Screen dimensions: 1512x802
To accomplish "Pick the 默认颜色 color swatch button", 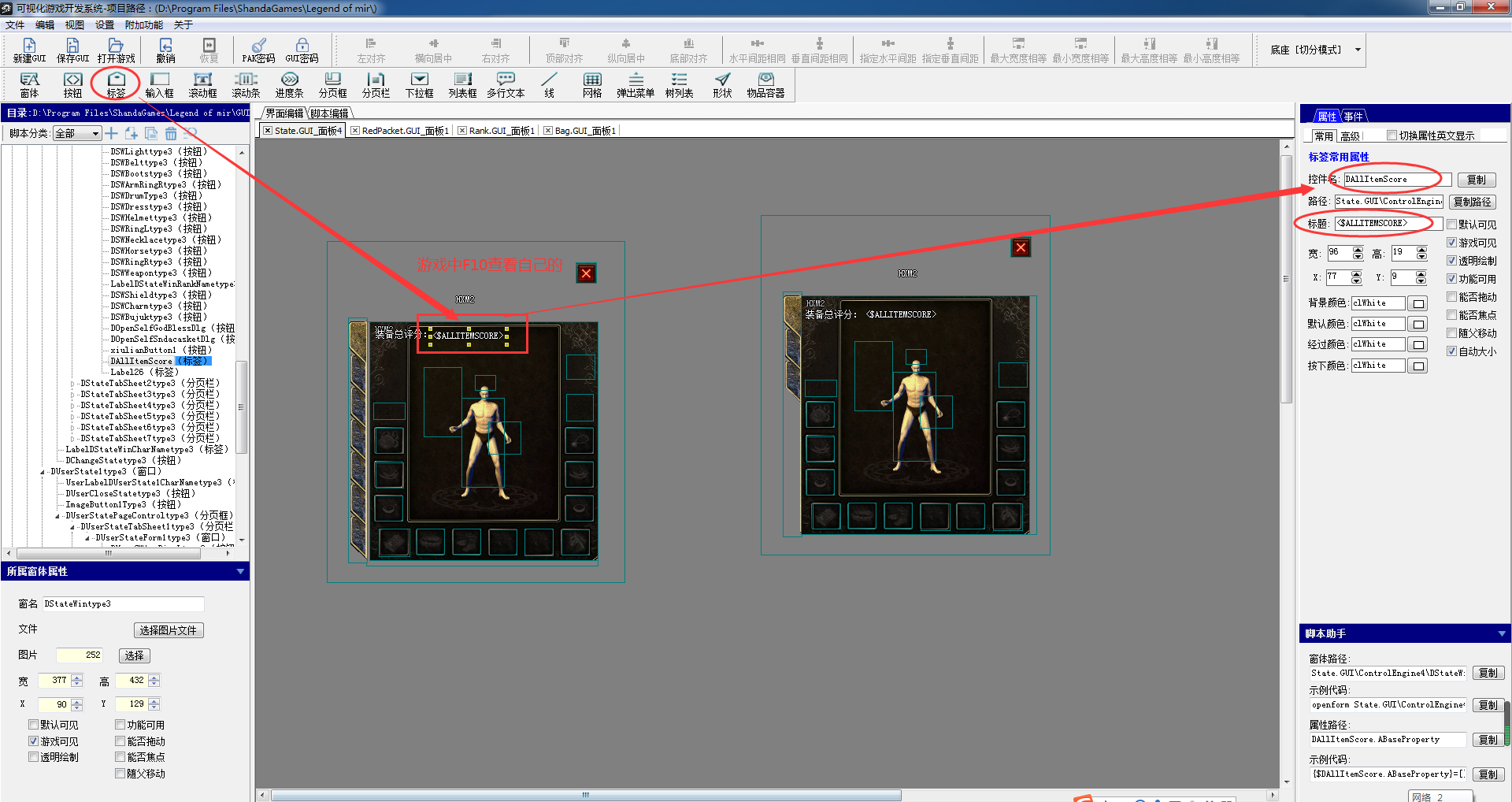I will (x=1418, y=324).
